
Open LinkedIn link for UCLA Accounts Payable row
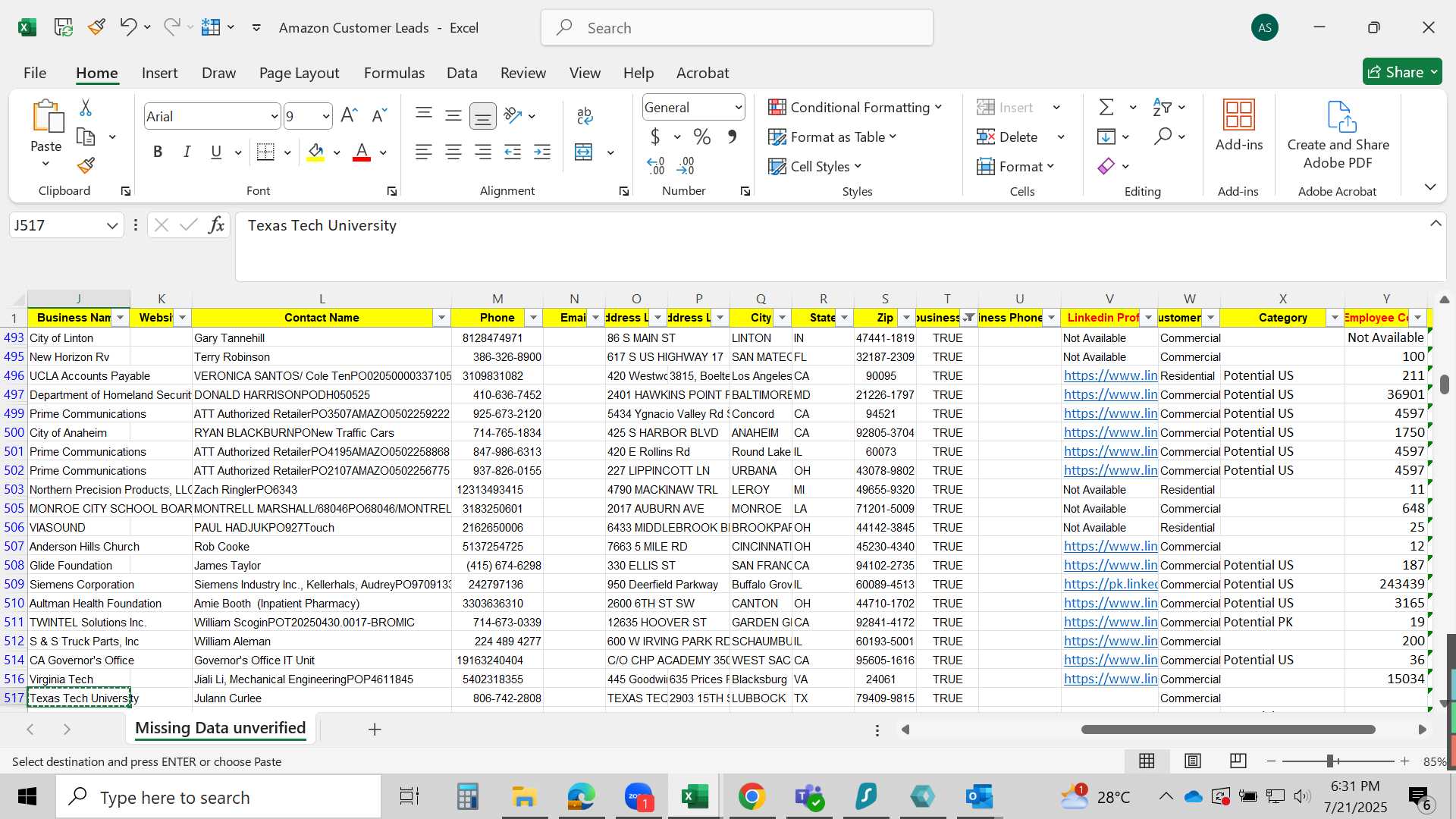tap(1110, 375)
